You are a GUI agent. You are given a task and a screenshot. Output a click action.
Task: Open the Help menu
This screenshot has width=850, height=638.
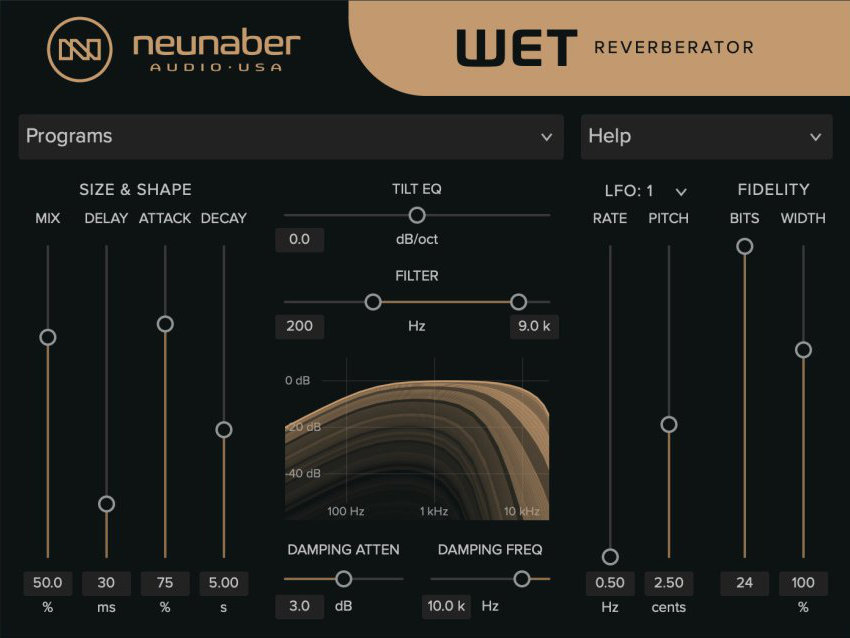(x=705, y=137)
